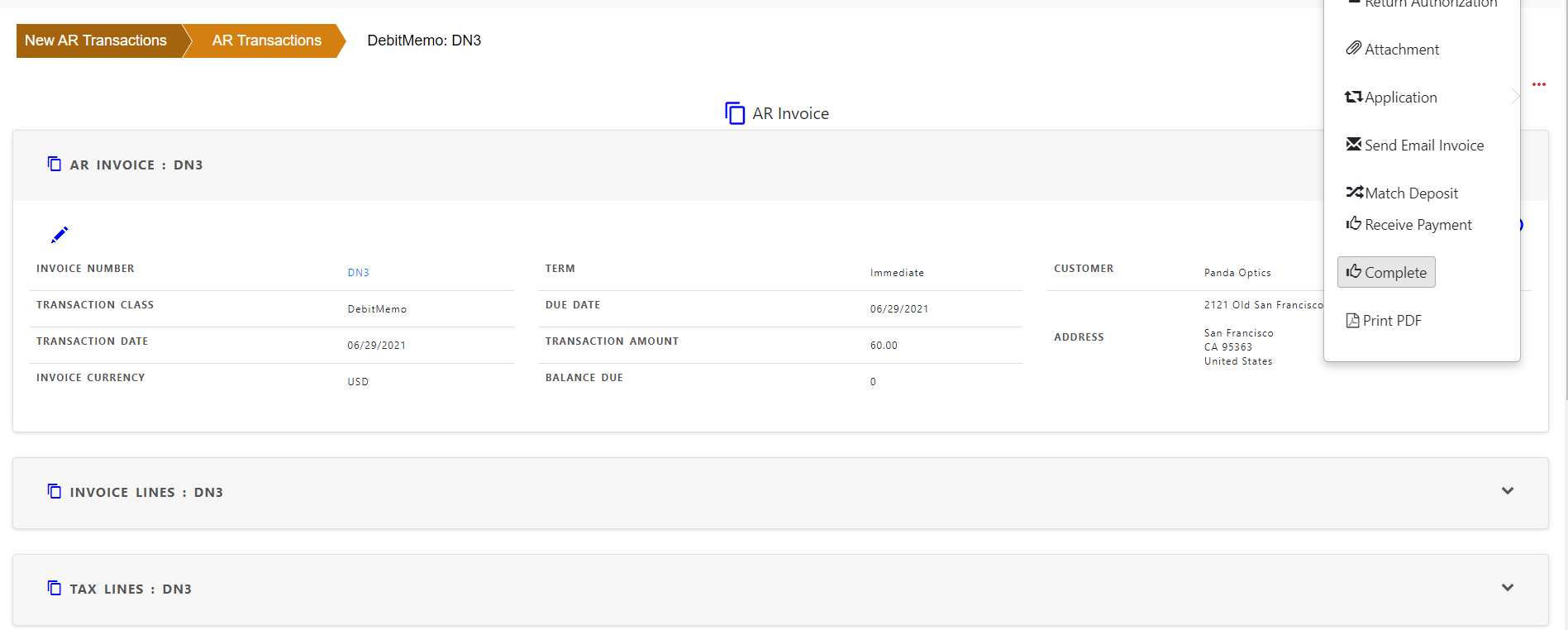
Task: Click the due date 06/29/2021 value
Action: pyautogui.click(x=899, y=309)
